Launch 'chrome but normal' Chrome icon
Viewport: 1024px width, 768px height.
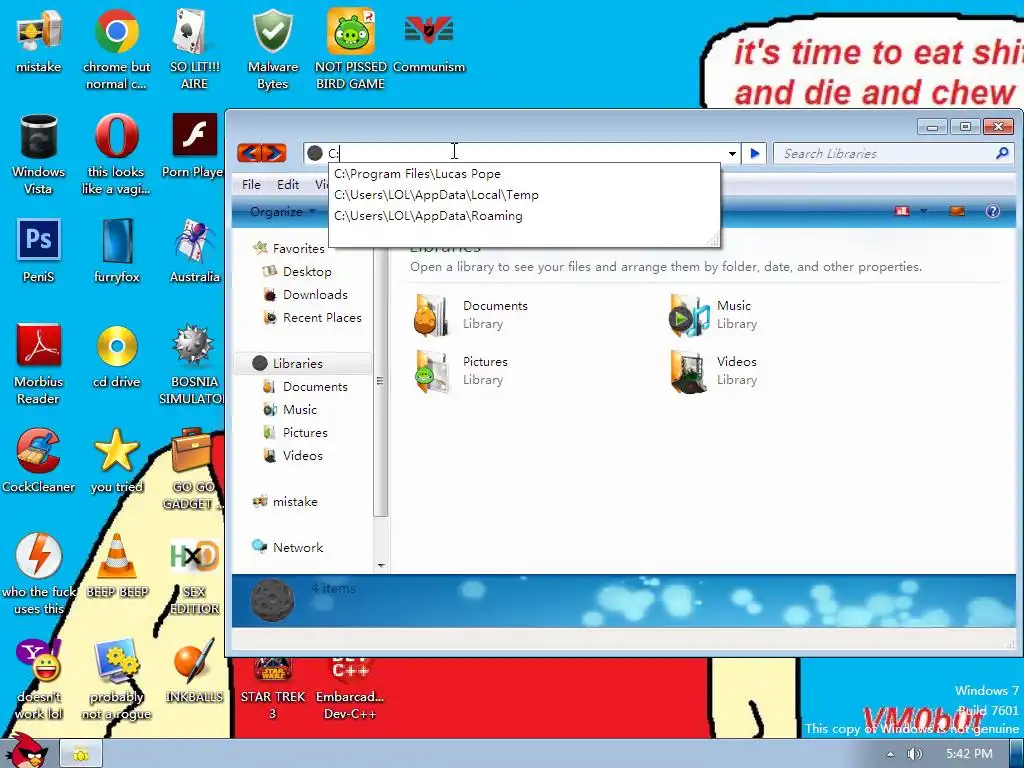coord(116,50)
